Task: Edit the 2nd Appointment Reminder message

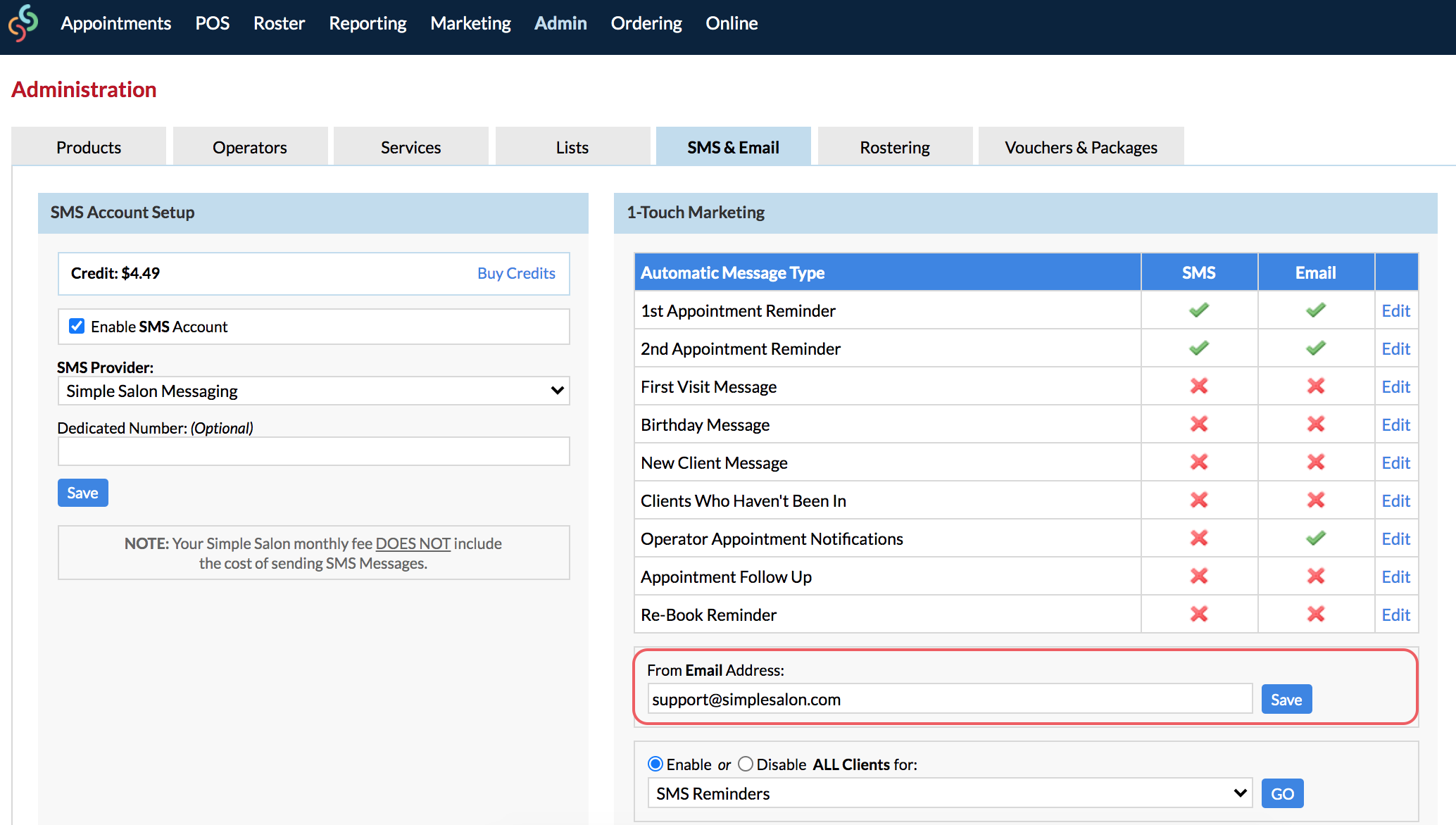Action: click(1395, 348)
